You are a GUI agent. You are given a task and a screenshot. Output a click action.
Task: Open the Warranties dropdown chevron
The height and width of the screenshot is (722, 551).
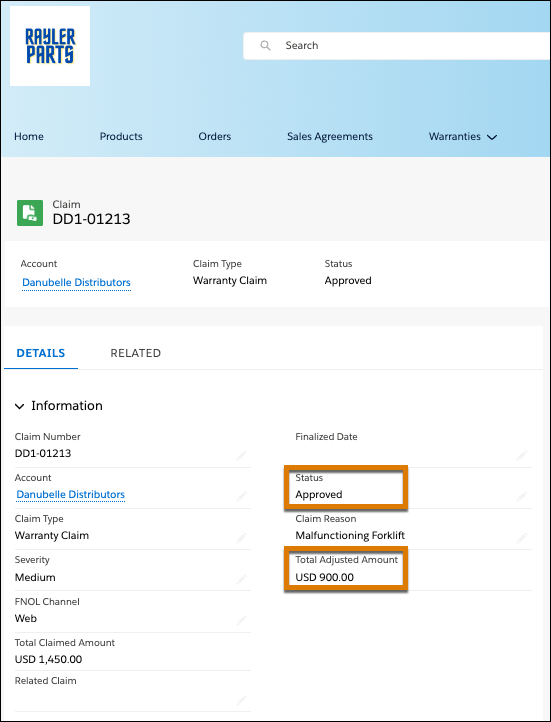pyautogui.click(x=492, y=137)
